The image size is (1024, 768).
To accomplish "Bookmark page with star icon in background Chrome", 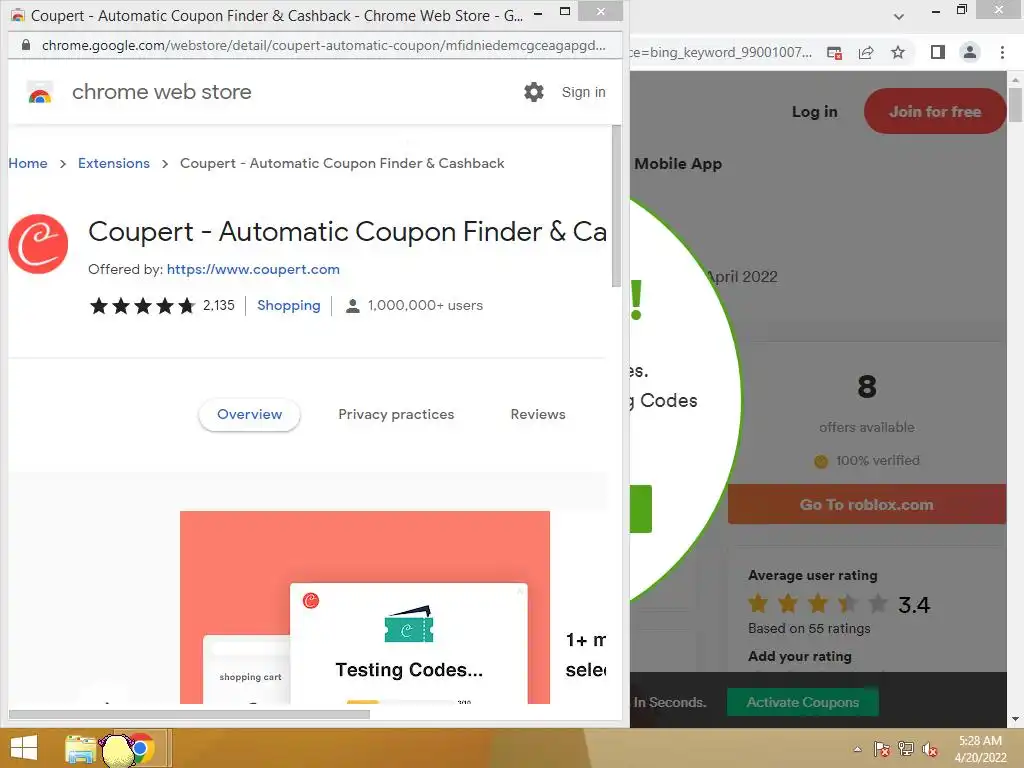I will click(x=898, y=52).
